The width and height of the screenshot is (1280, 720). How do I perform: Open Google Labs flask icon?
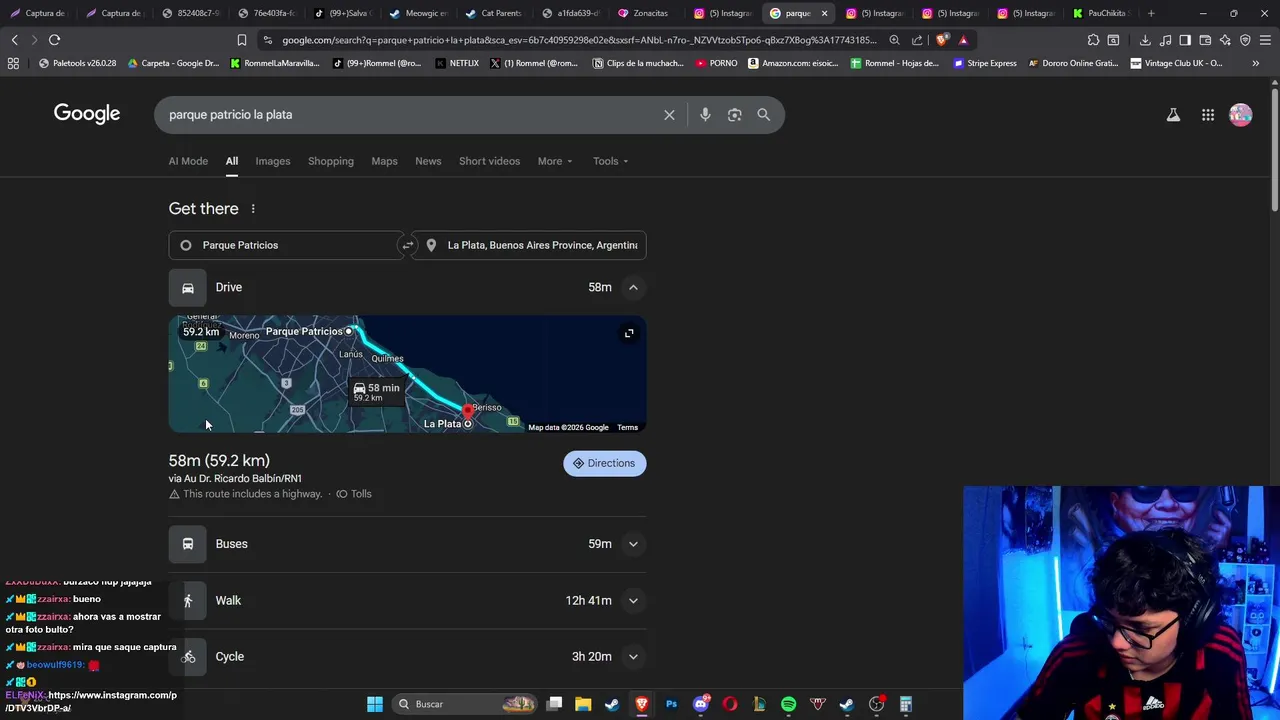point(1173,115)
